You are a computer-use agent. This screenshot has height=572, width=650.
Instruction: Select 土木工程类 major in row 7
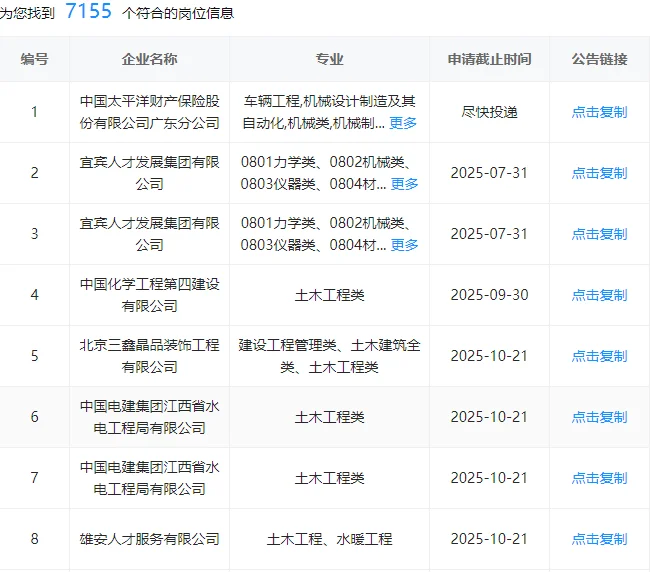coord(330,478)
